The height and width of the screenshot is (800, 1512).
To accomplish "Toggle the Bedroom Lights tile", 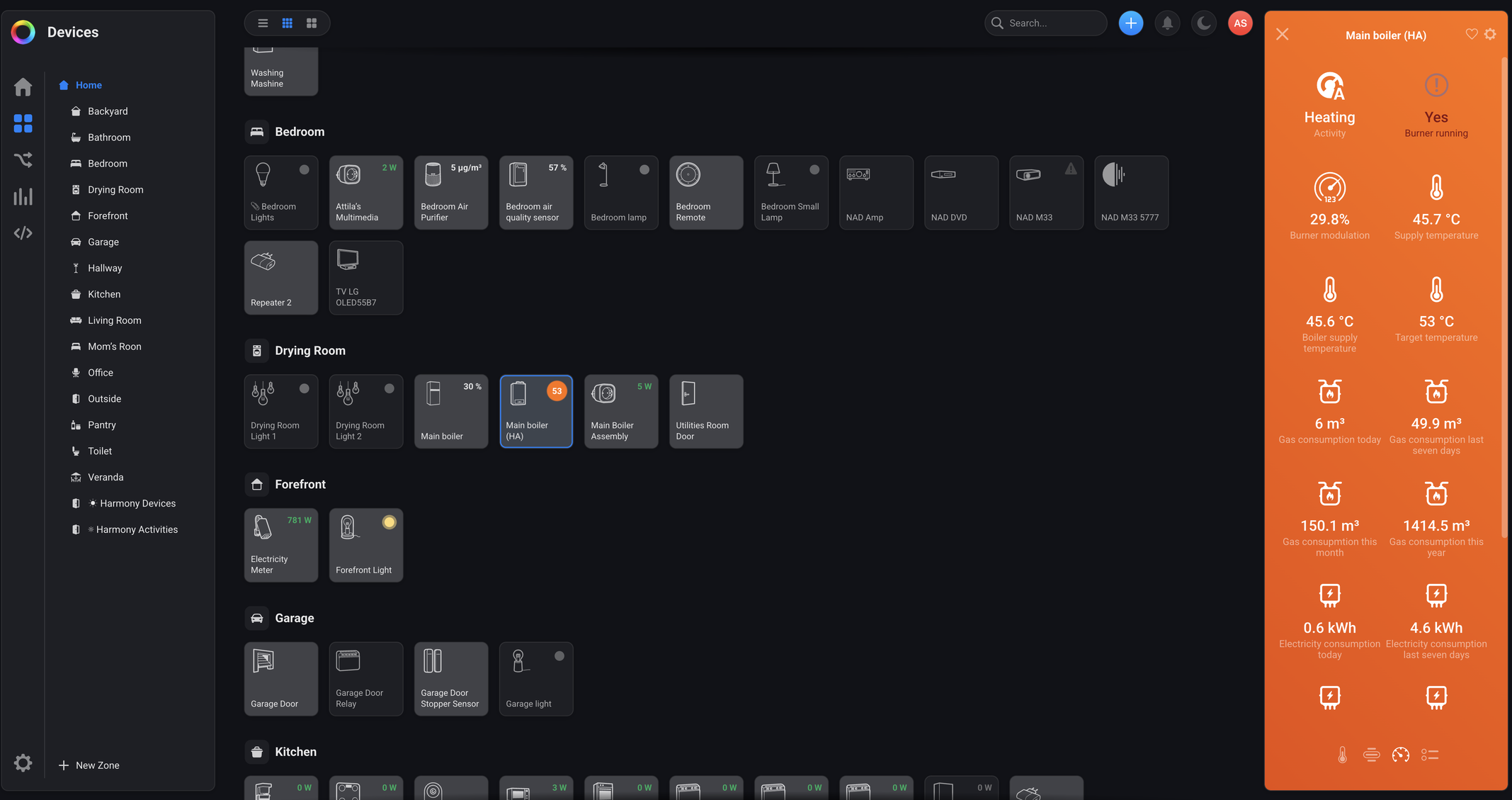I will pos(280,192).
